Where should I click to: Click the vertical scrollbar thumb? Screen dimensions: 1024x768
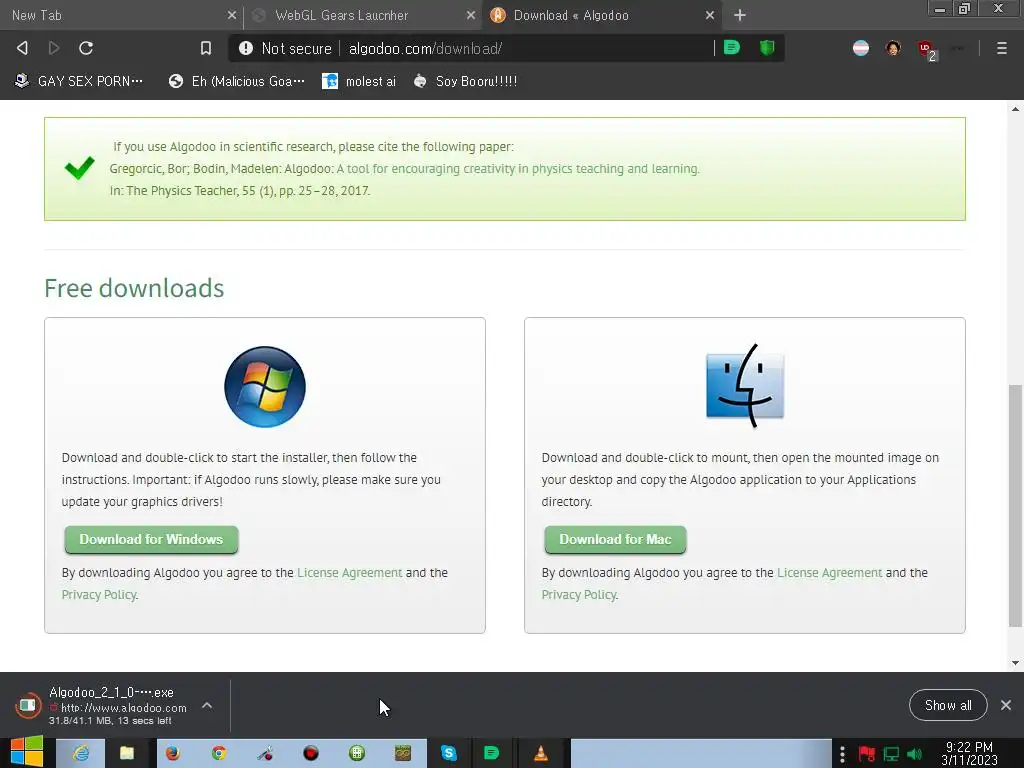click(1015, 506)
